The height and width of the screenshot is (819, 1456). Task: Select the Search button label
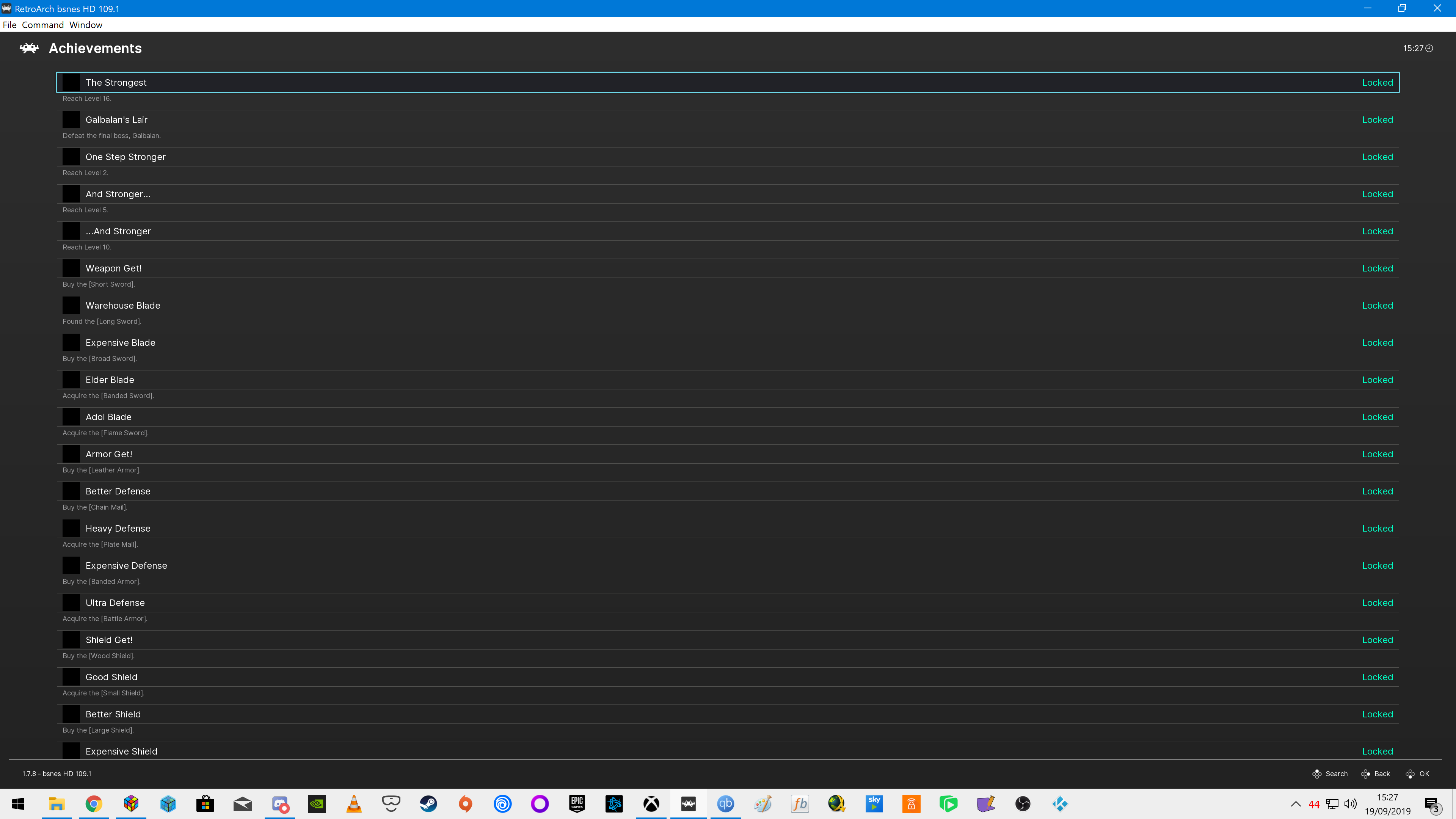[x=1337, y=774]
